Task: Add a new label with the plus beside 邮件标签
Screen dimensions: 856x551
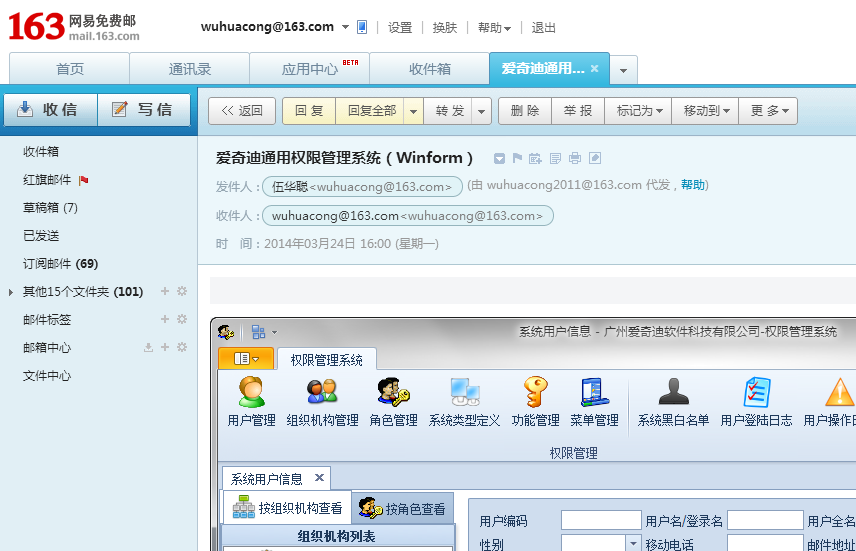Action: click(x=165, y=319)
